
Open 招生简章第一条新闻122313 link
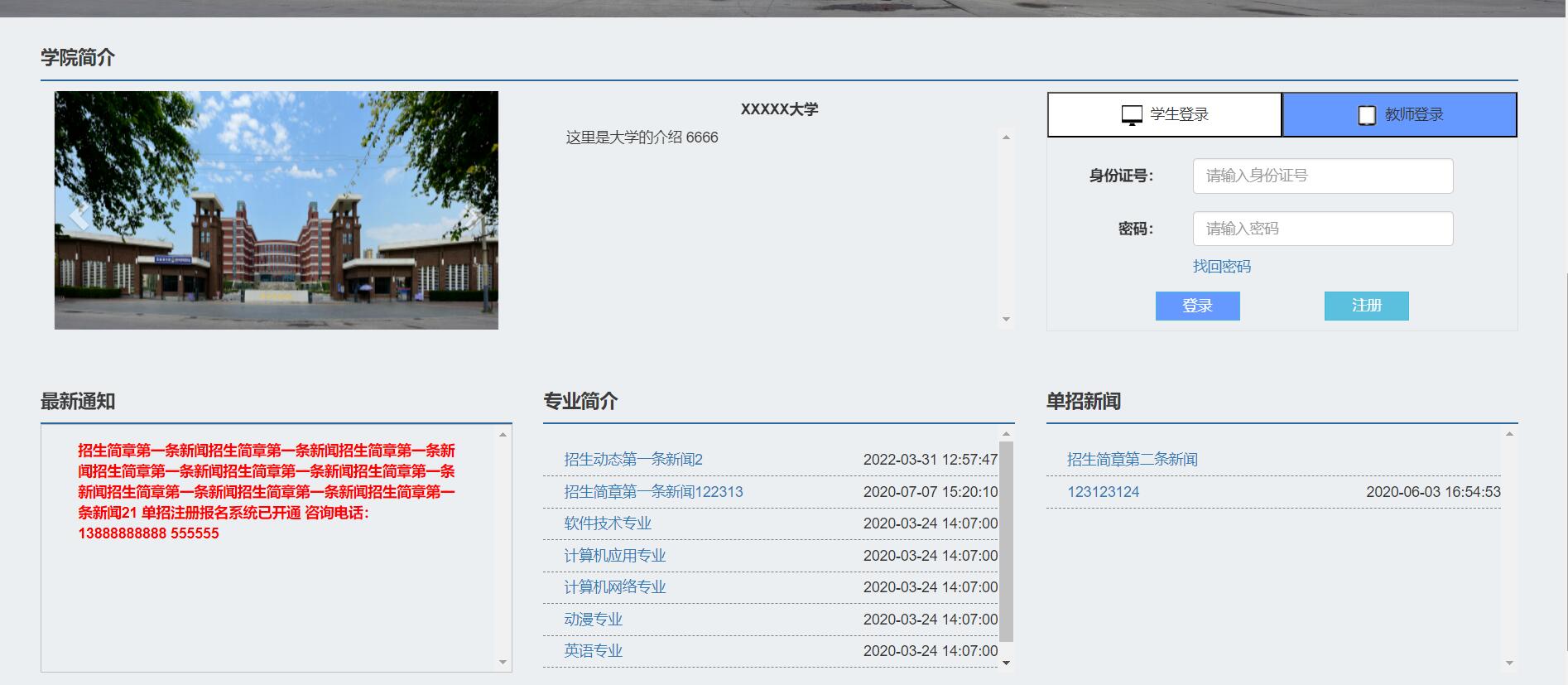click(653, 492)
